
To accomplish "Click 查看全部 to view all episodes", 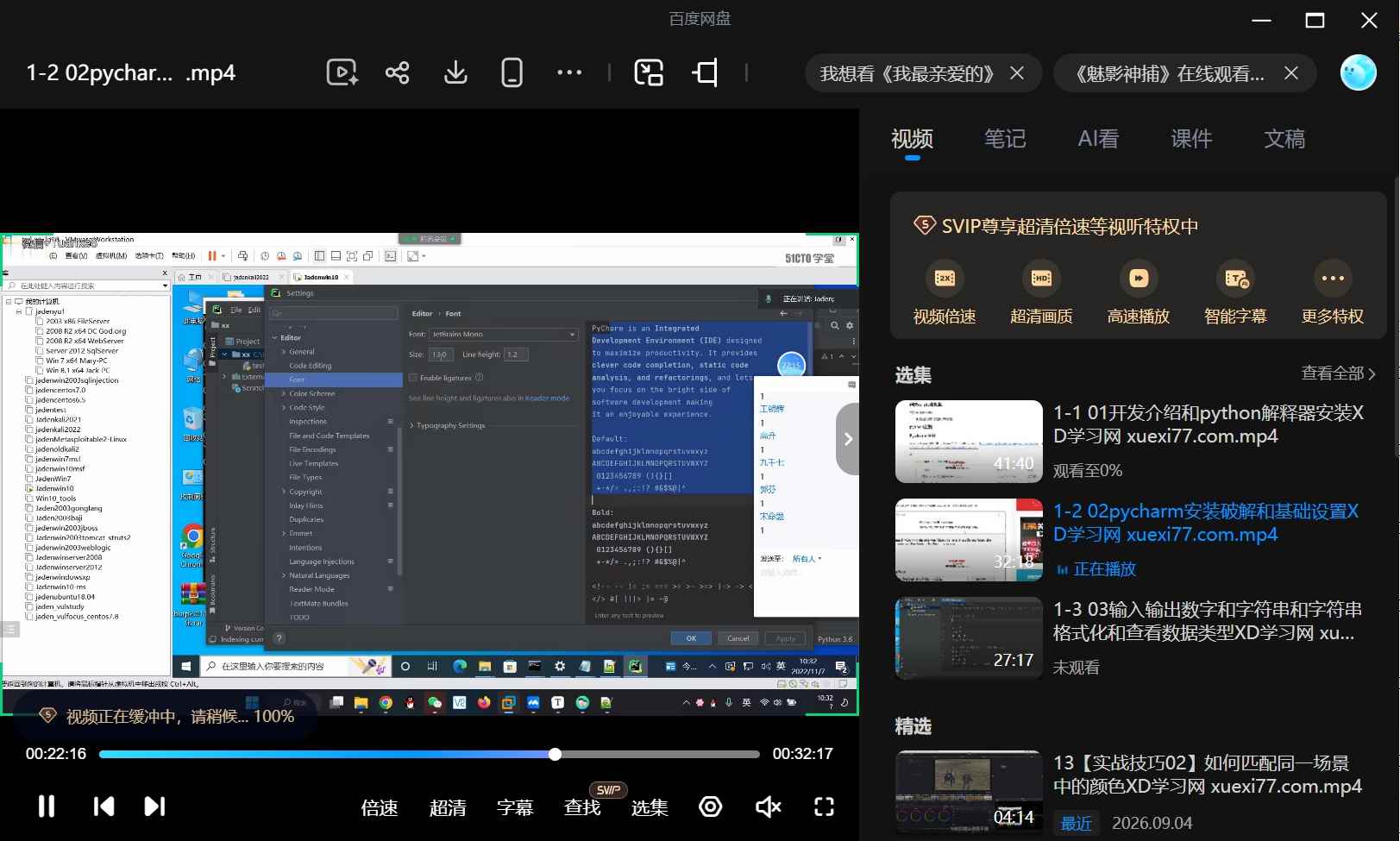I will pos(1338,373).
